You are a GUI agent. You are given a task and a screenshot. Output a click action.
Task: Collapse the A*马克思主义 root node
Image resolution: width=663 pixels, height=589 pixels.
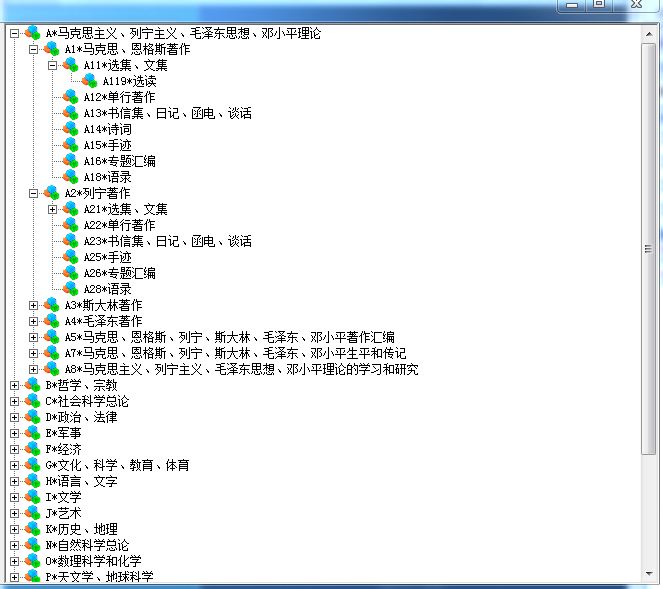(14, 33)
